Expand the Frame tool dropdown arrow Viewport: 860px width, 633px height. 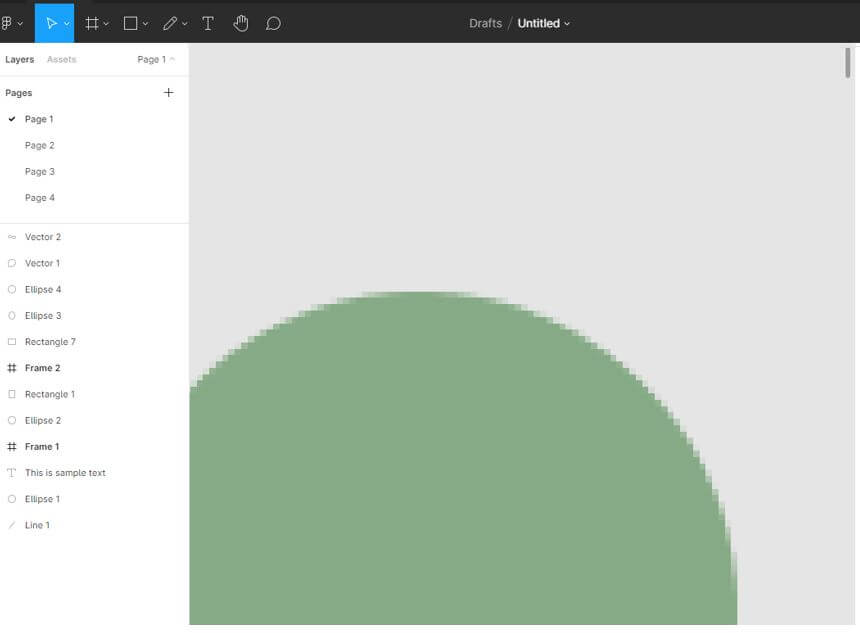coord(106,24)
